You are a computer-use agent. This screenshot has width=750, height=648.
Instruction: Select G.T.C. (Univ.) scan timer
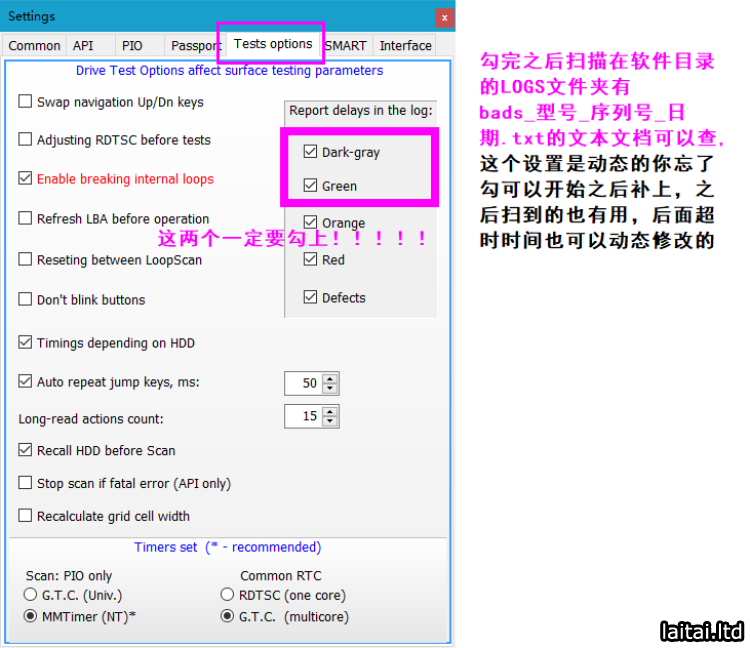click(31, 595)
